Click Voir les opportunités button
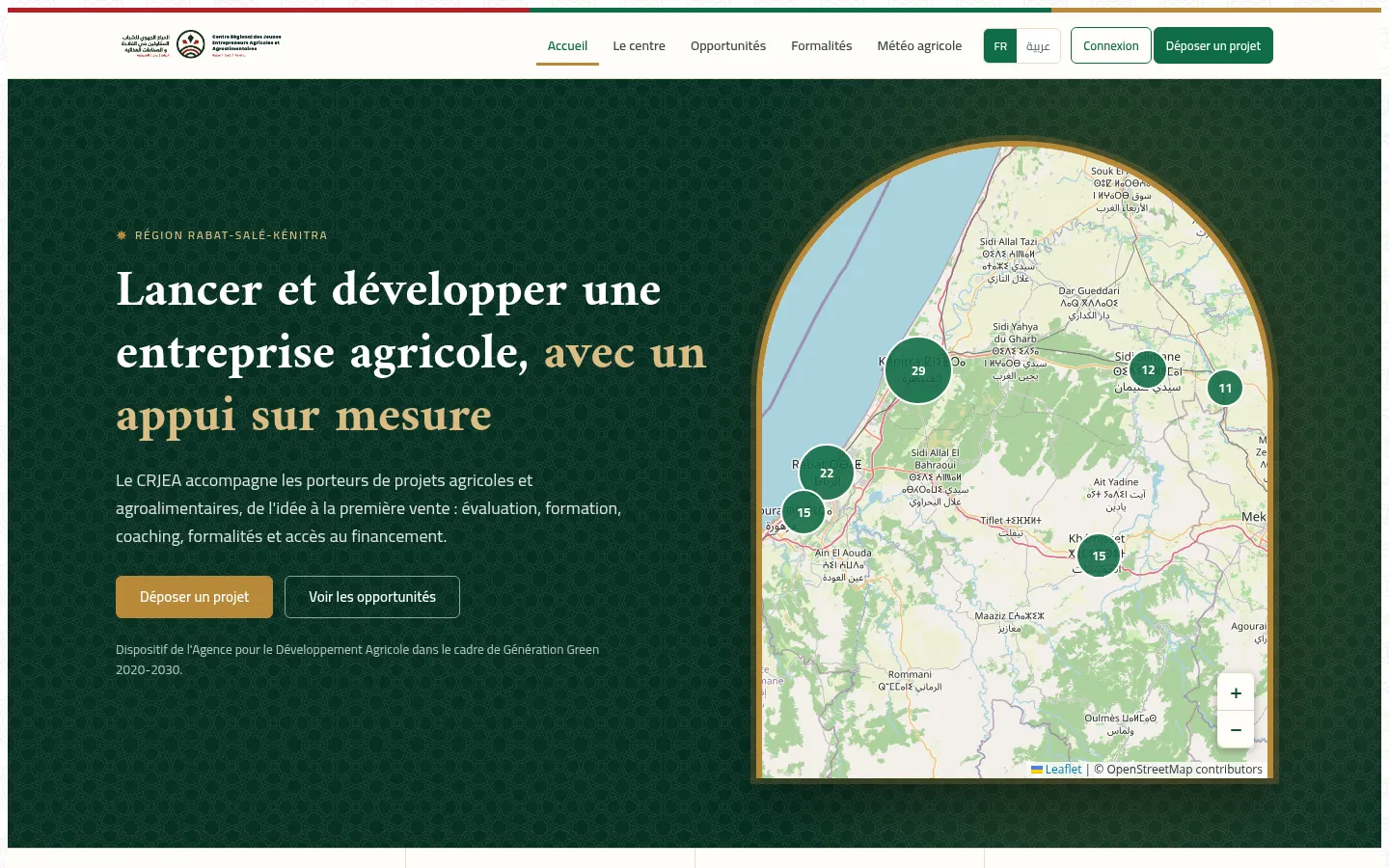The width and height of the screenshot is (1389, 868). coord(372,597)
